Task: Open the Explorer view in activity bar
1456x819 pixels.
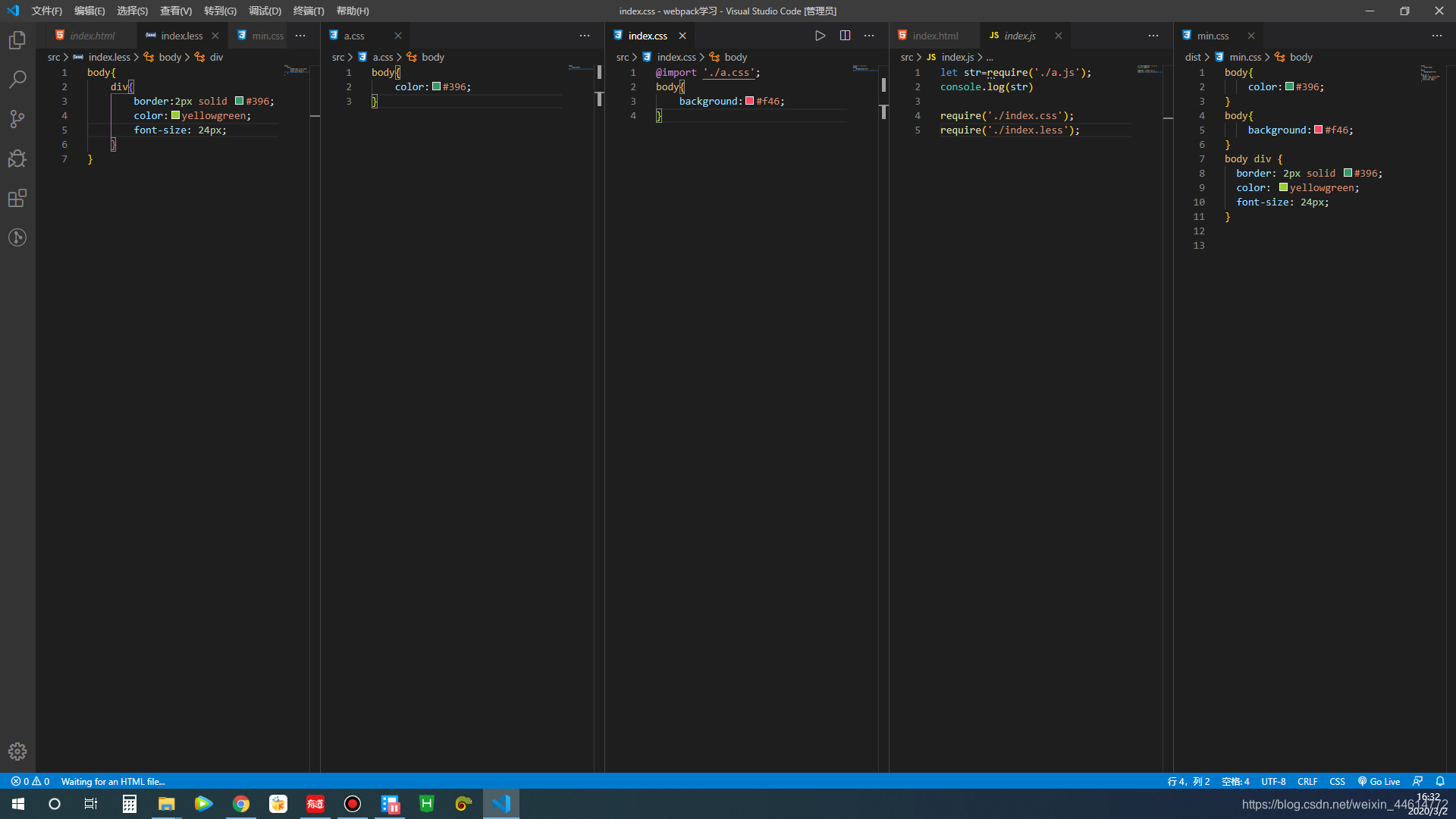Action: 17,40
